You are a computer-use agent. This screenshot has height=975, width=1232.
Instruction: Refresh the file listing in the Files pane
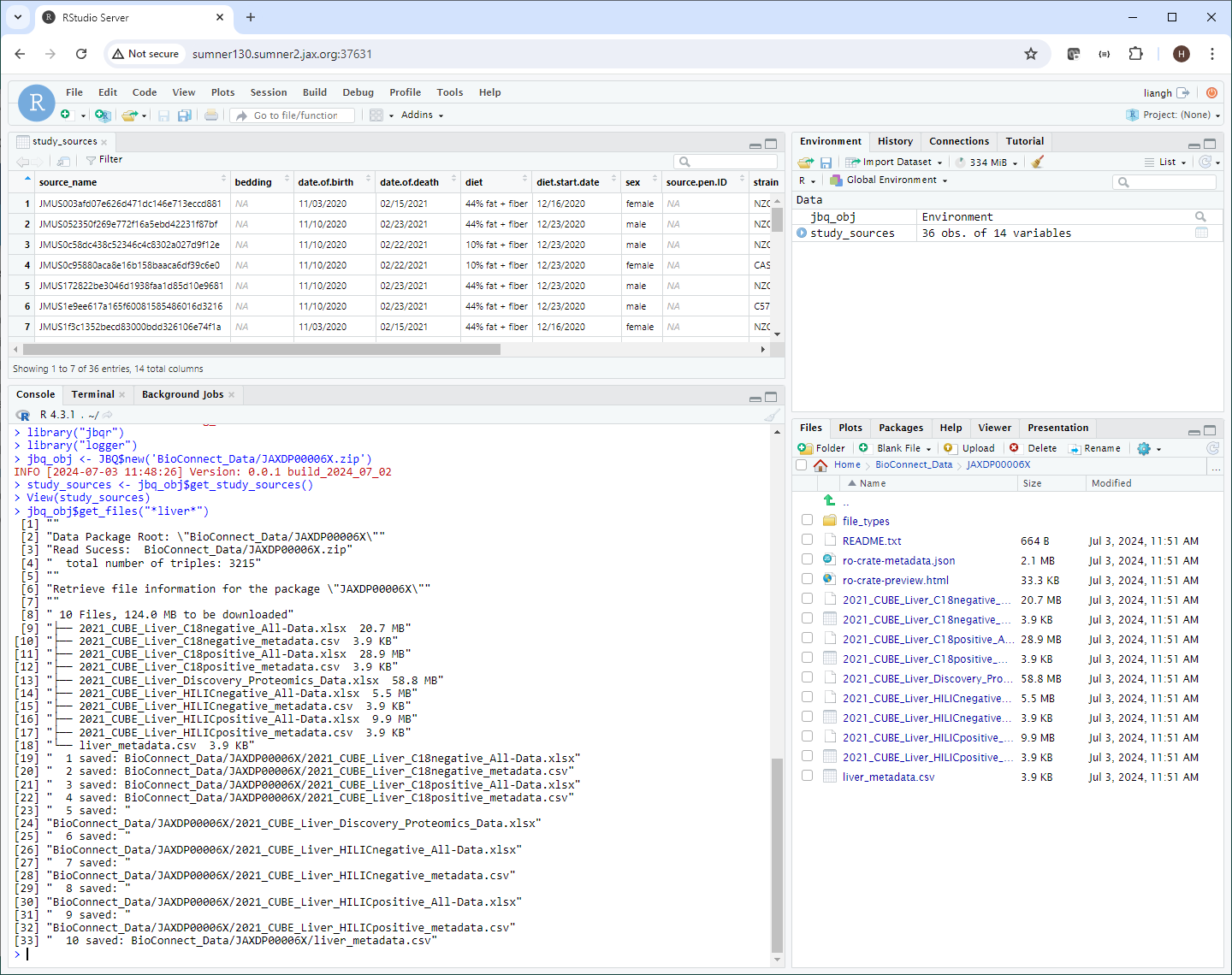[1212, 448]
